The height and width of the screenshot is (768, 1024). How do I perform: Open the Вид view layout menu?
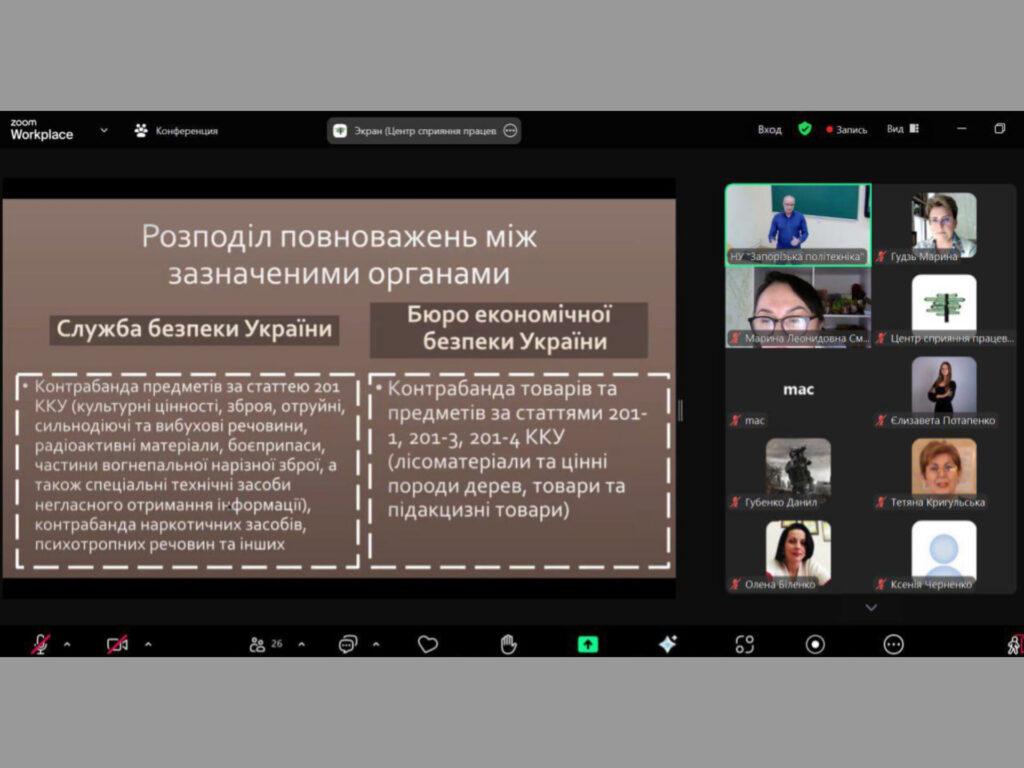pos(902,129)
